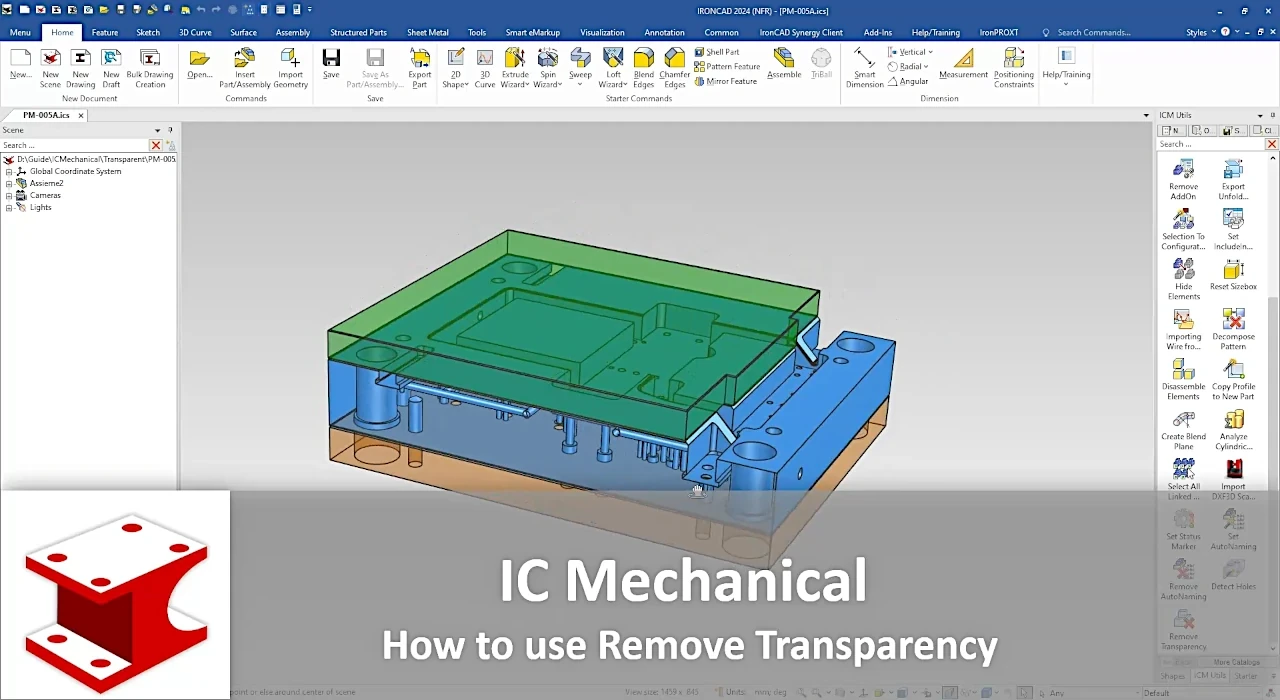Click the Scene panel search field
Screen dimensions: 1280x700
click(75, 145)
